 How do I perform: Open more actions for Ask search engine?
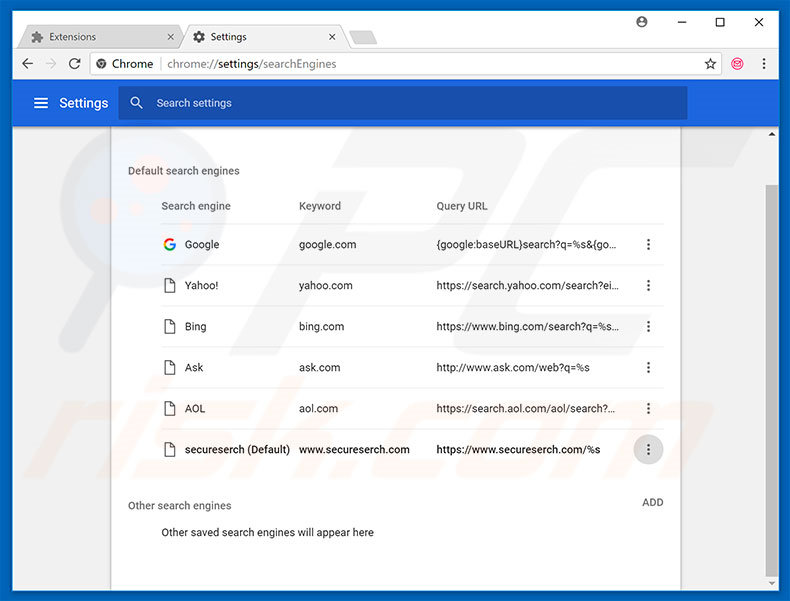[x=648, y=367]
